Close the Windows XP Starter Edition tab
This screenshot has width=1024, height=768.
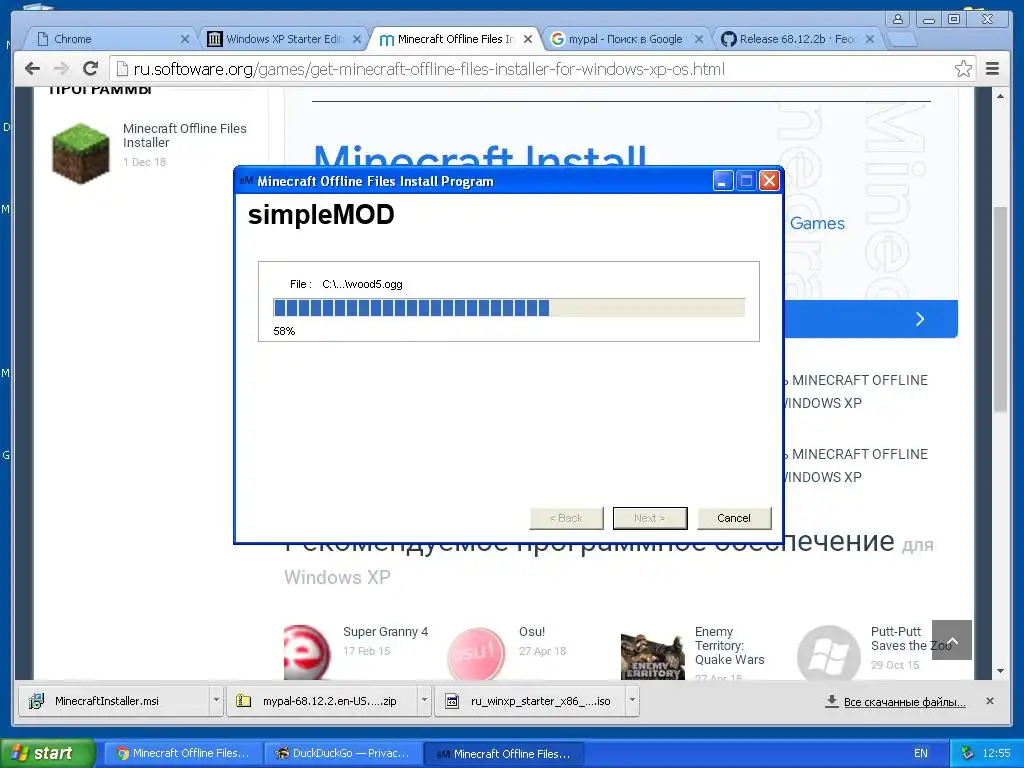coord(357,39)
